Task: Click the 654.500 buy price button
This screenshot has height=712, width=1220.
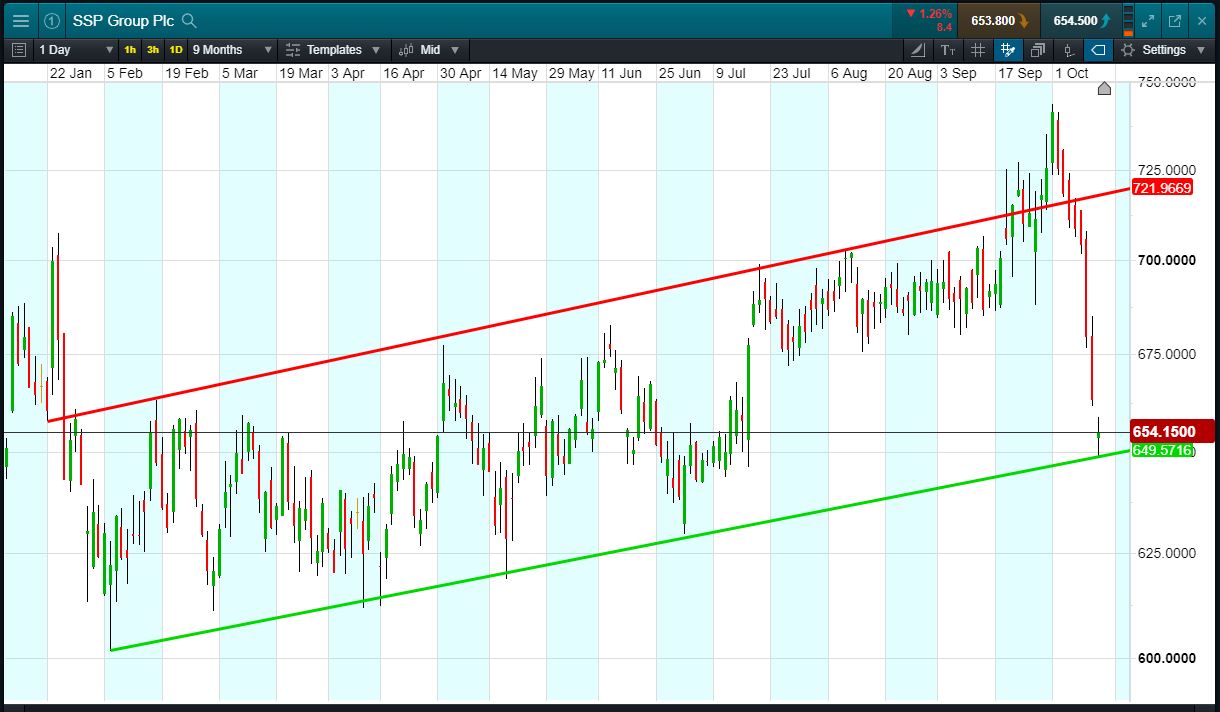Action: click(1081, 20)
